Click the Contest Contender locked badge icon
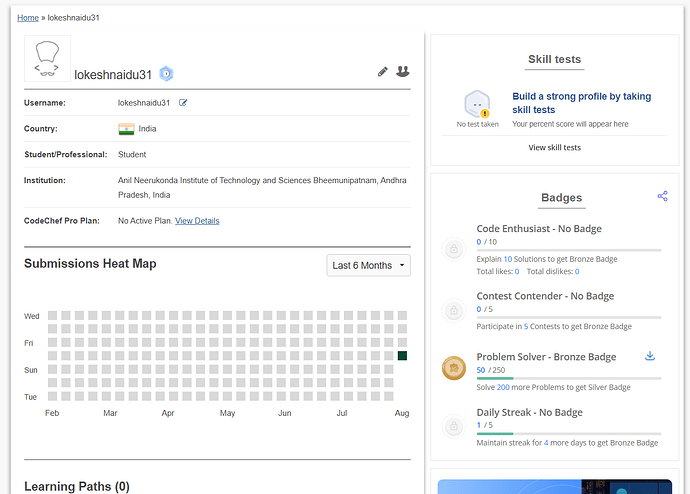Screen dimensions: 690x494 454,311
